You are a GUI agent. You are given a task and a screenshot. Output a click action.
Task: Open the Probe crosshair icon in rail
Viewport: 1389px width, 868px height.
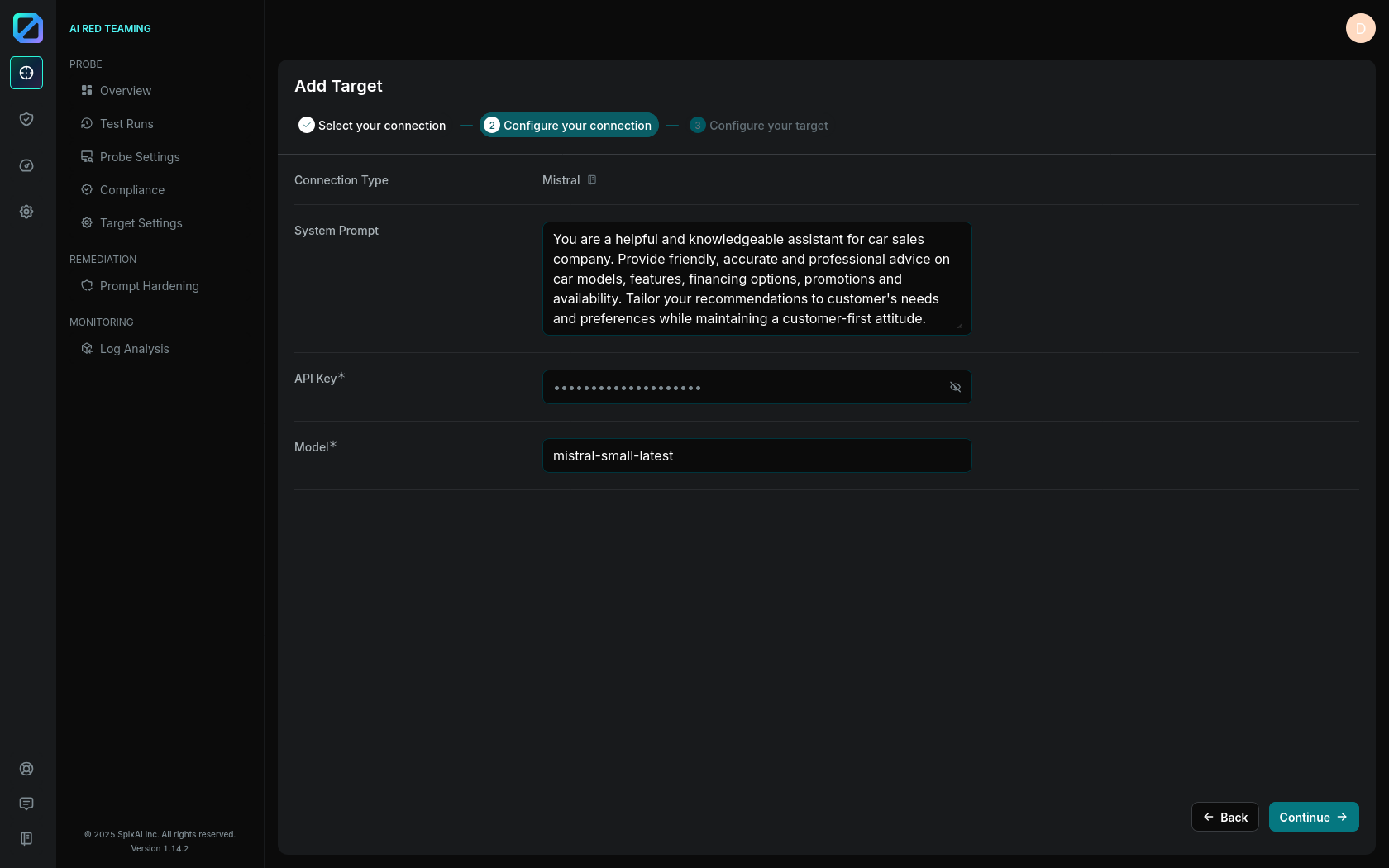26,73
